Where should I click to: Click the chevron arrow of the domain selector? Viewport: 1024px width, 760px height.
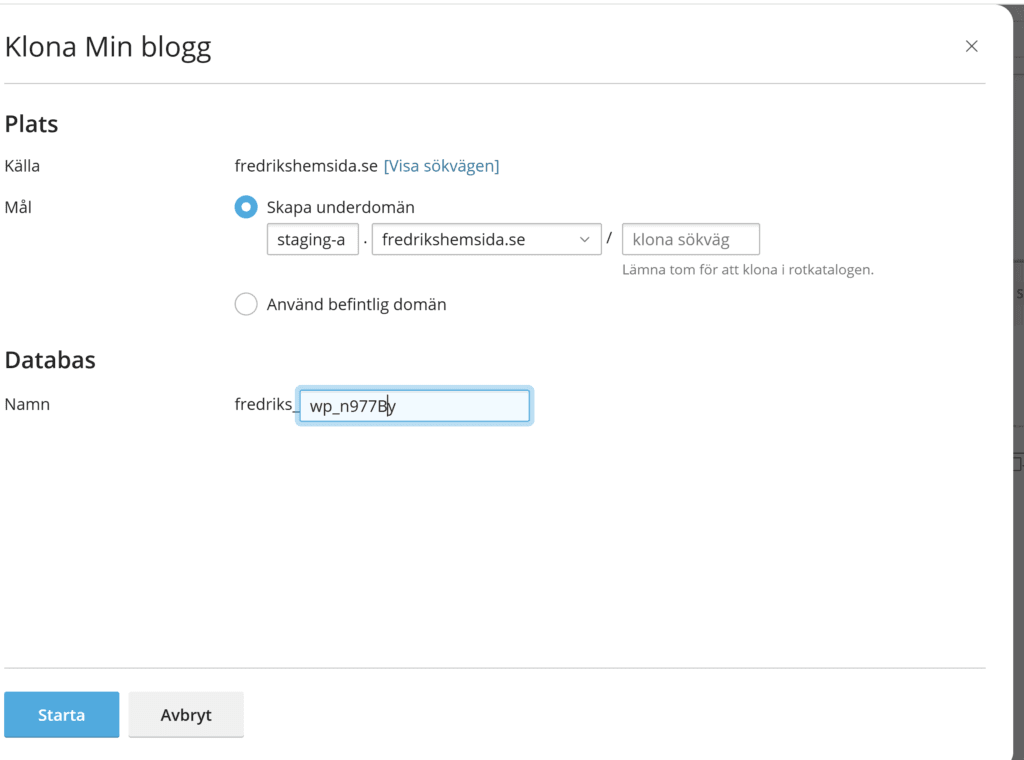(585, 240)
